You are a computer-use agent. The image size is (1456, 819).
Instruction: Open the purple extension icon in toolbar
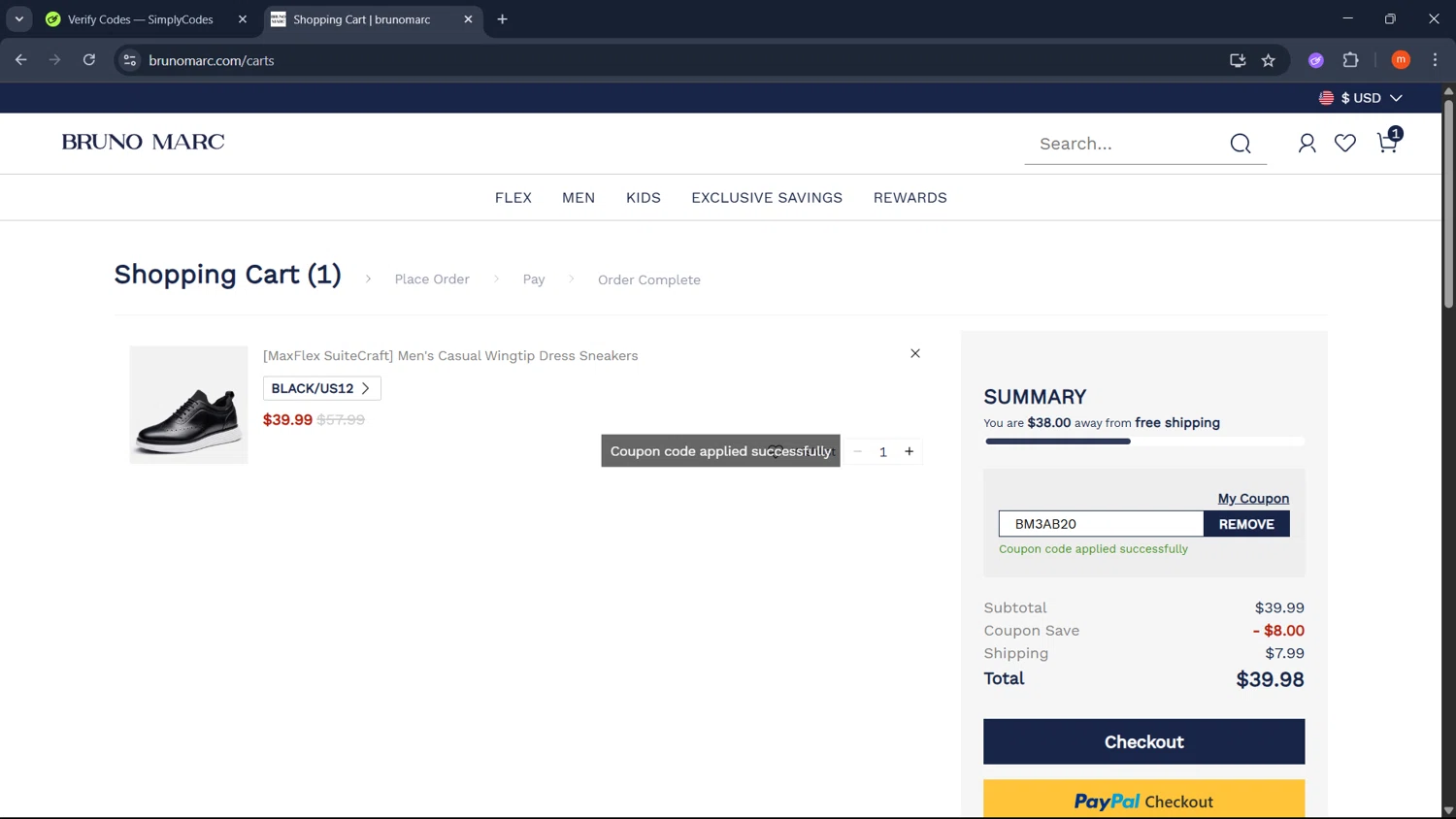pyautogui.click(x=1315, y=60)
